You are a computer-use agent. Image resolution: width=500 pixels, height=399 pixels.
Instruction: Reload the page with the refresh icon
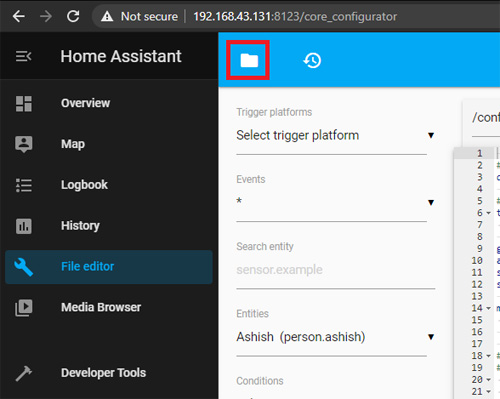pyautogui.click(x=73, y=16)
